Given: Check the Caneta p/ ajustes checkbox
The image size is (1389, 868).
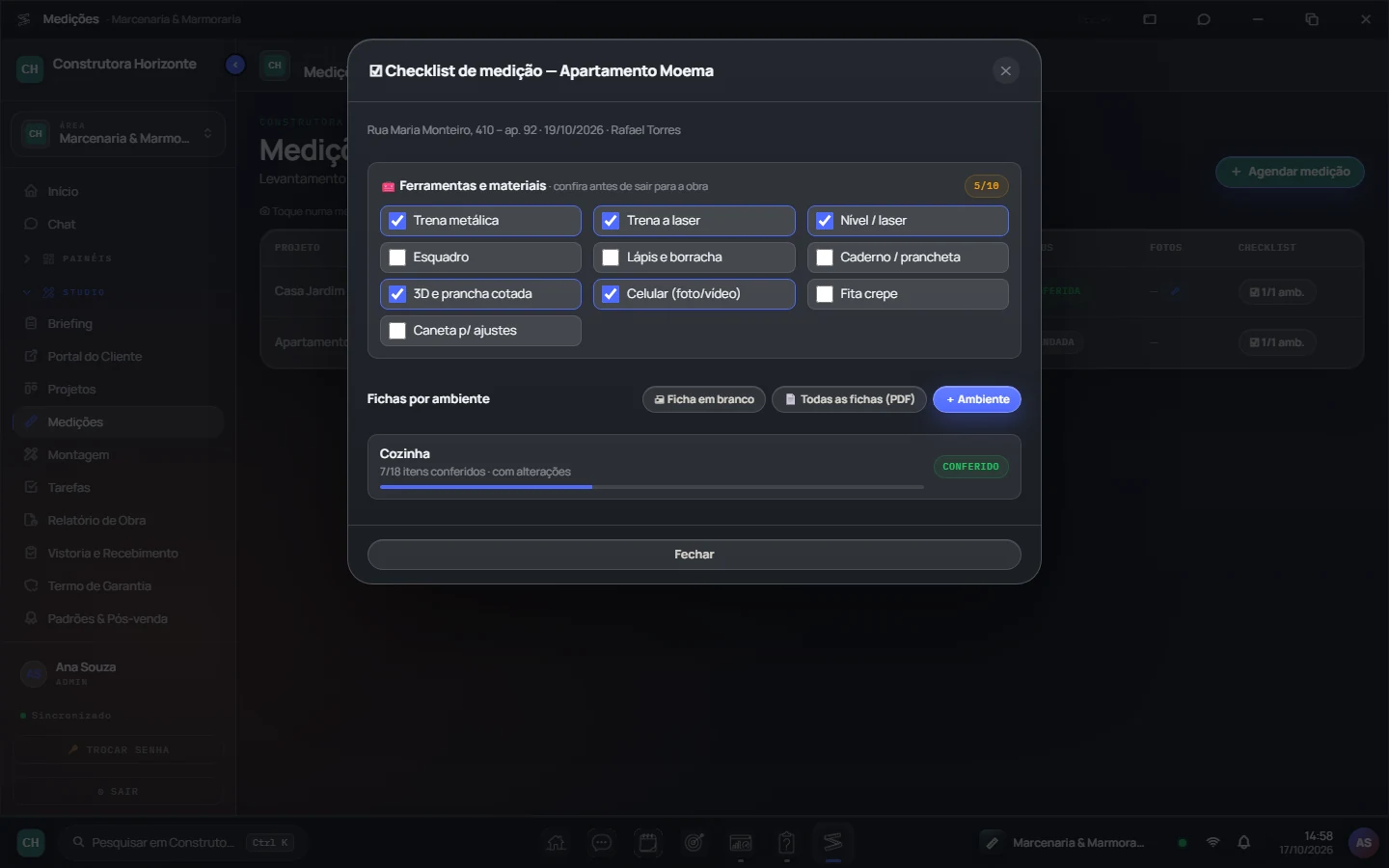Looking at the screenshot, I should tap(397, 331).
